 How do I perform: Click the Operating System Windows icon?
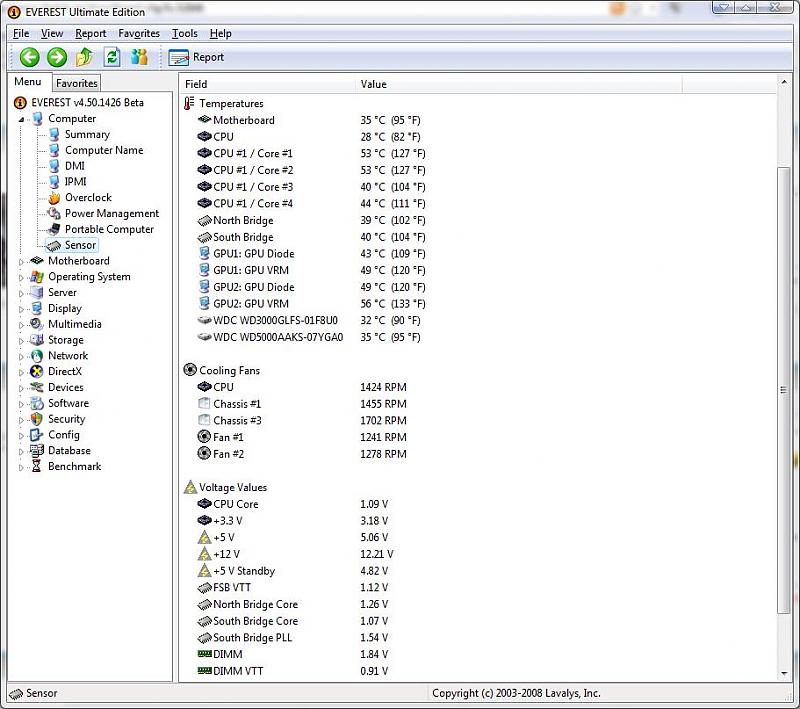pyautogui.click(x=36, y=277)
